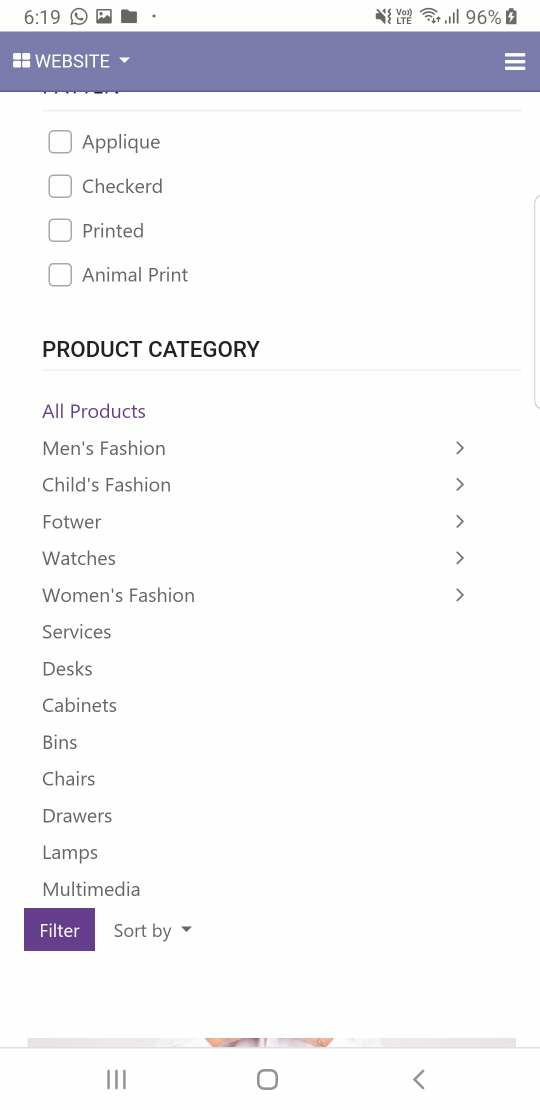Tap the Android back navigation icon
This screenshot has width=540, height=1110.
[x=418, y=1080]
